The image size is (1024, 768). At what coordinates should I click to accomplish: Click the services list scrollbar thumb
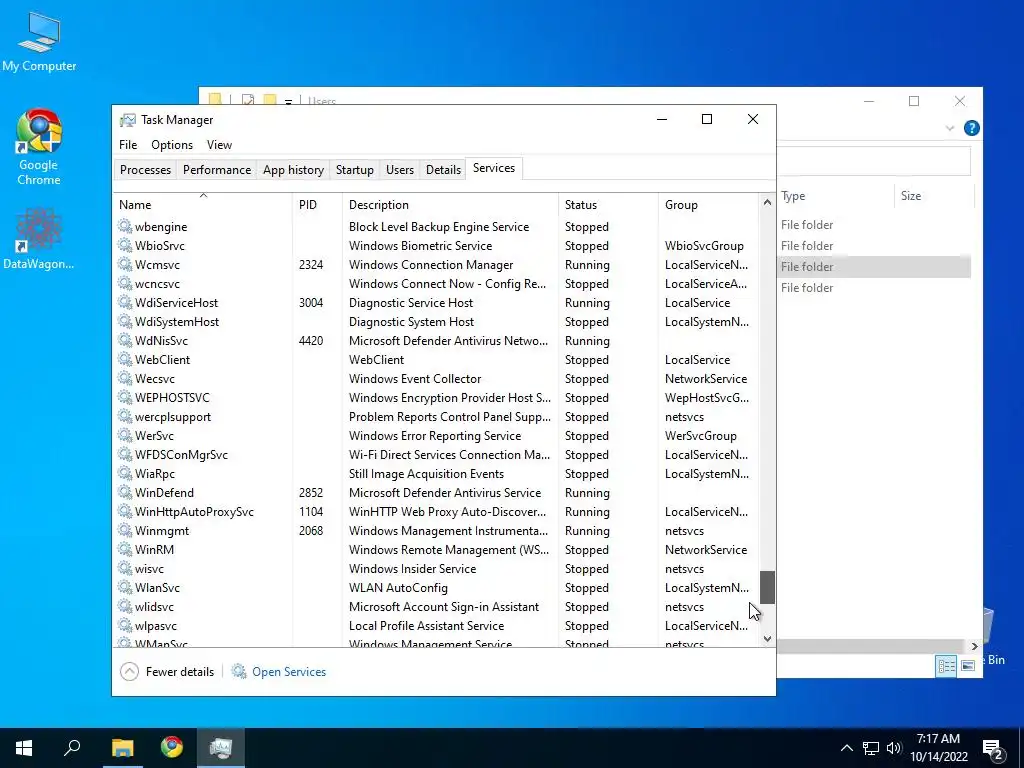pos(767,587)
